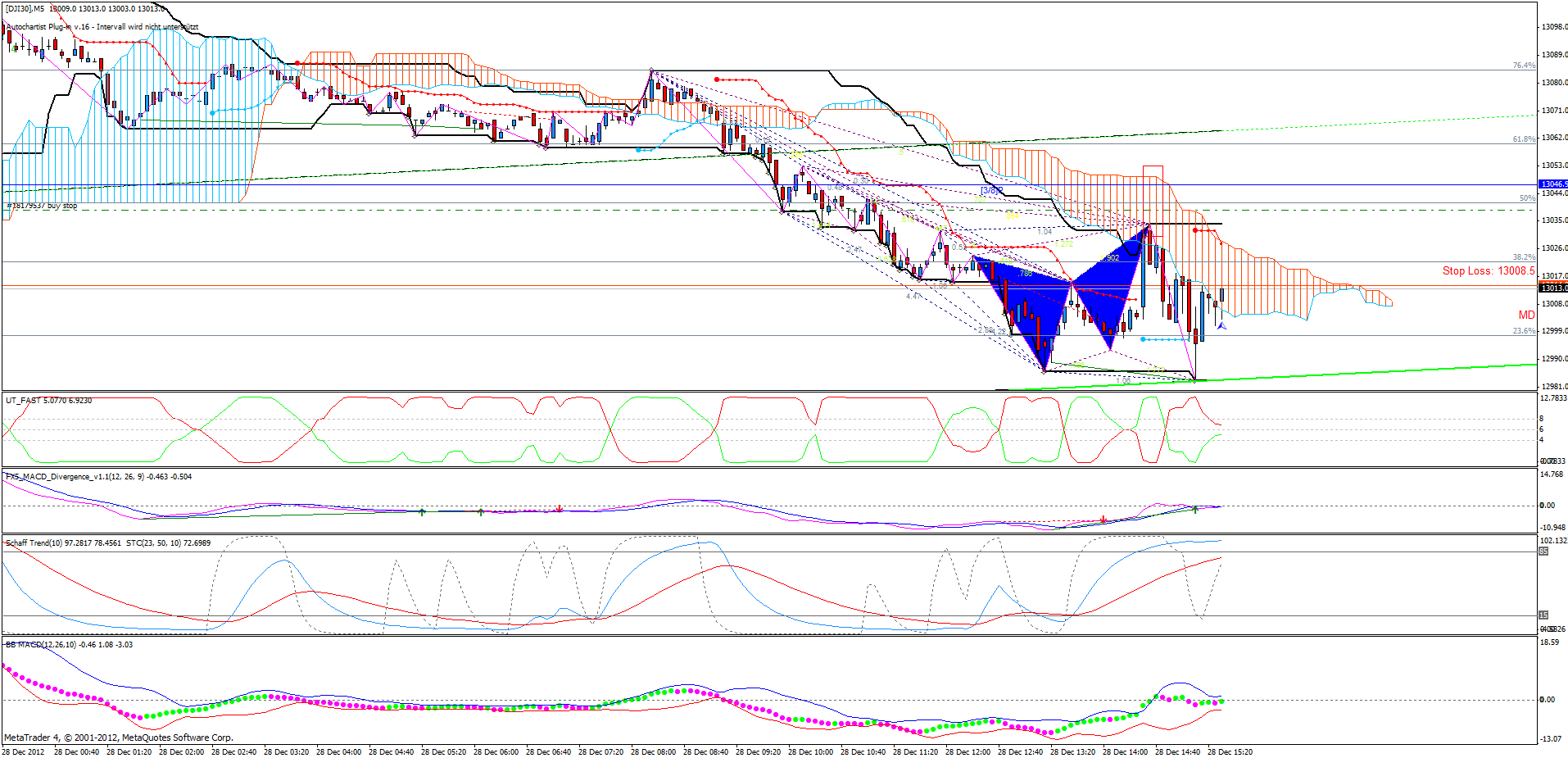Click the blue 13046.9 price tag on axis

(1553, 184)
